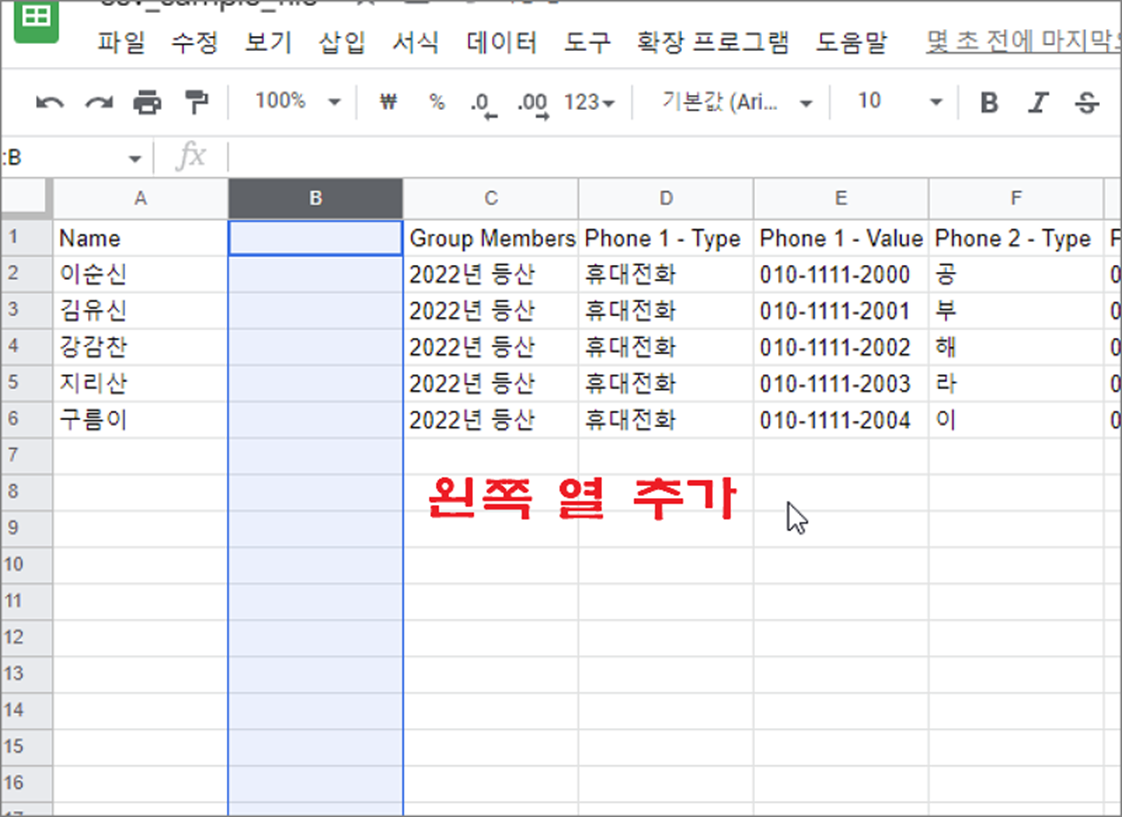
Task: Open the last edit history link
Action: click(x=1023, y=41)
